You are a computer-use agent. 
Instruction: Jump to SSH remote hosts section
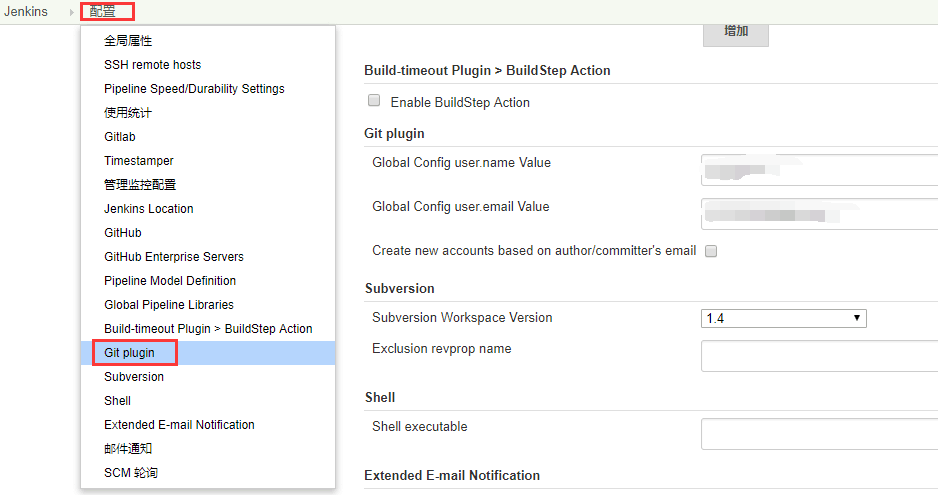[153, 65]
